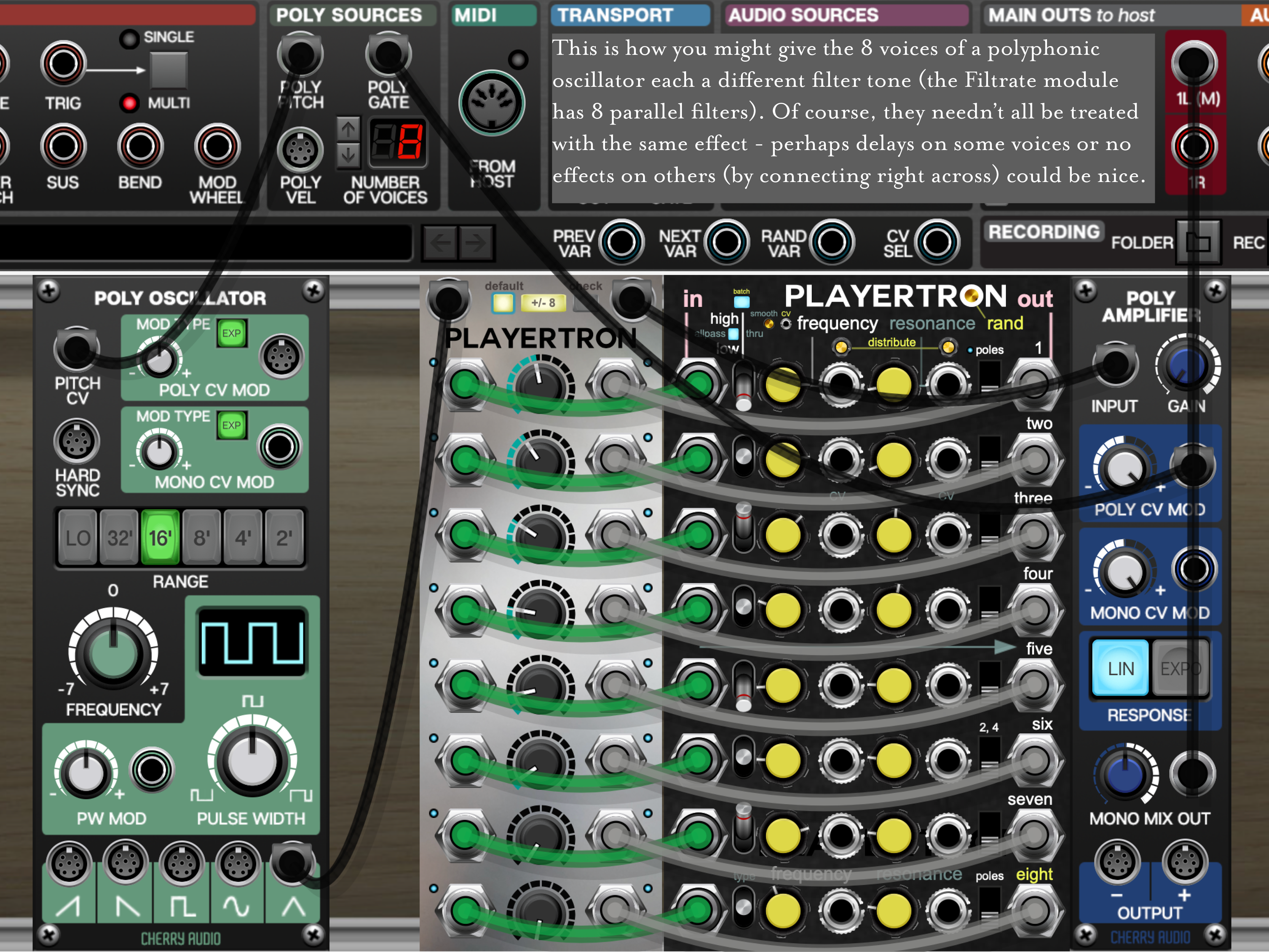Enable the batch button on Playertron
The image size is (1269, 952).
point(741,302)
